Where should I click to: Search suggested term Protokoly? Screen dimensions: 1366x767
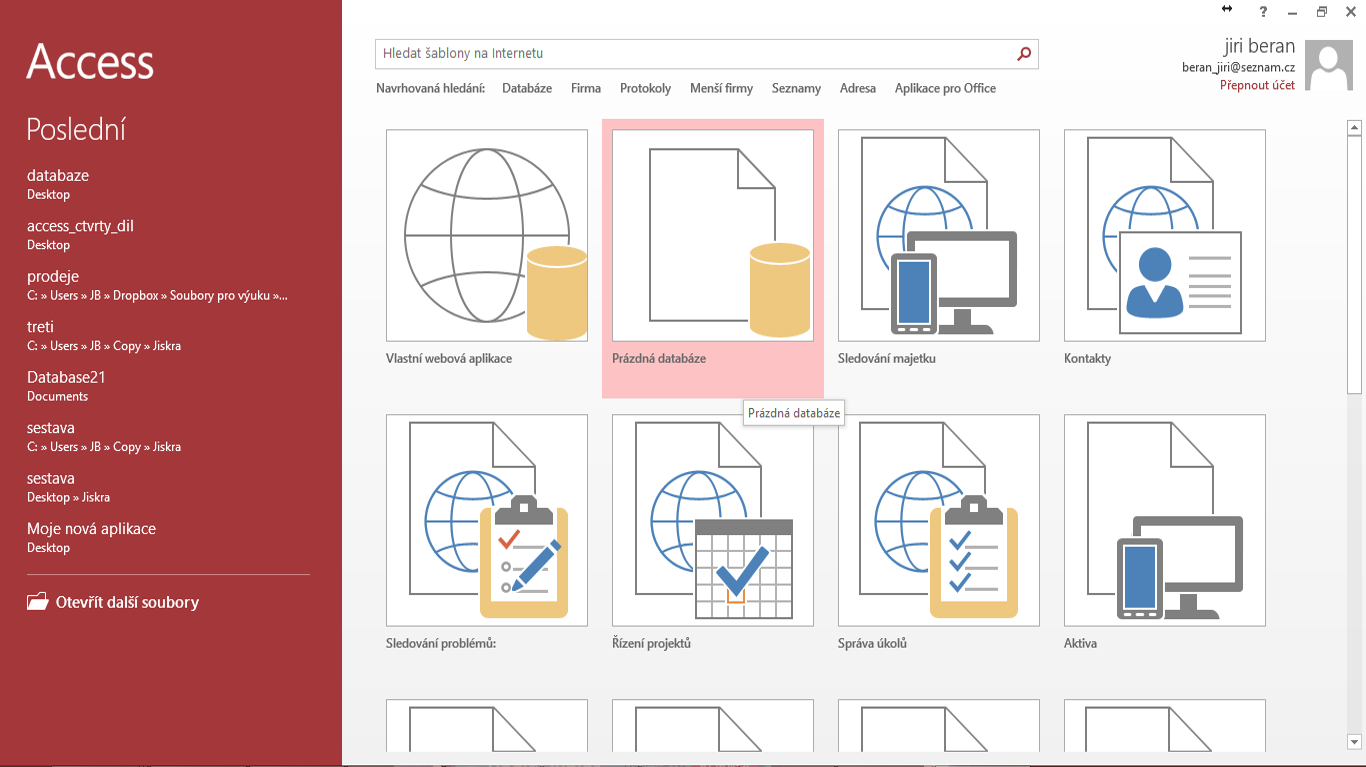[646, 88]
